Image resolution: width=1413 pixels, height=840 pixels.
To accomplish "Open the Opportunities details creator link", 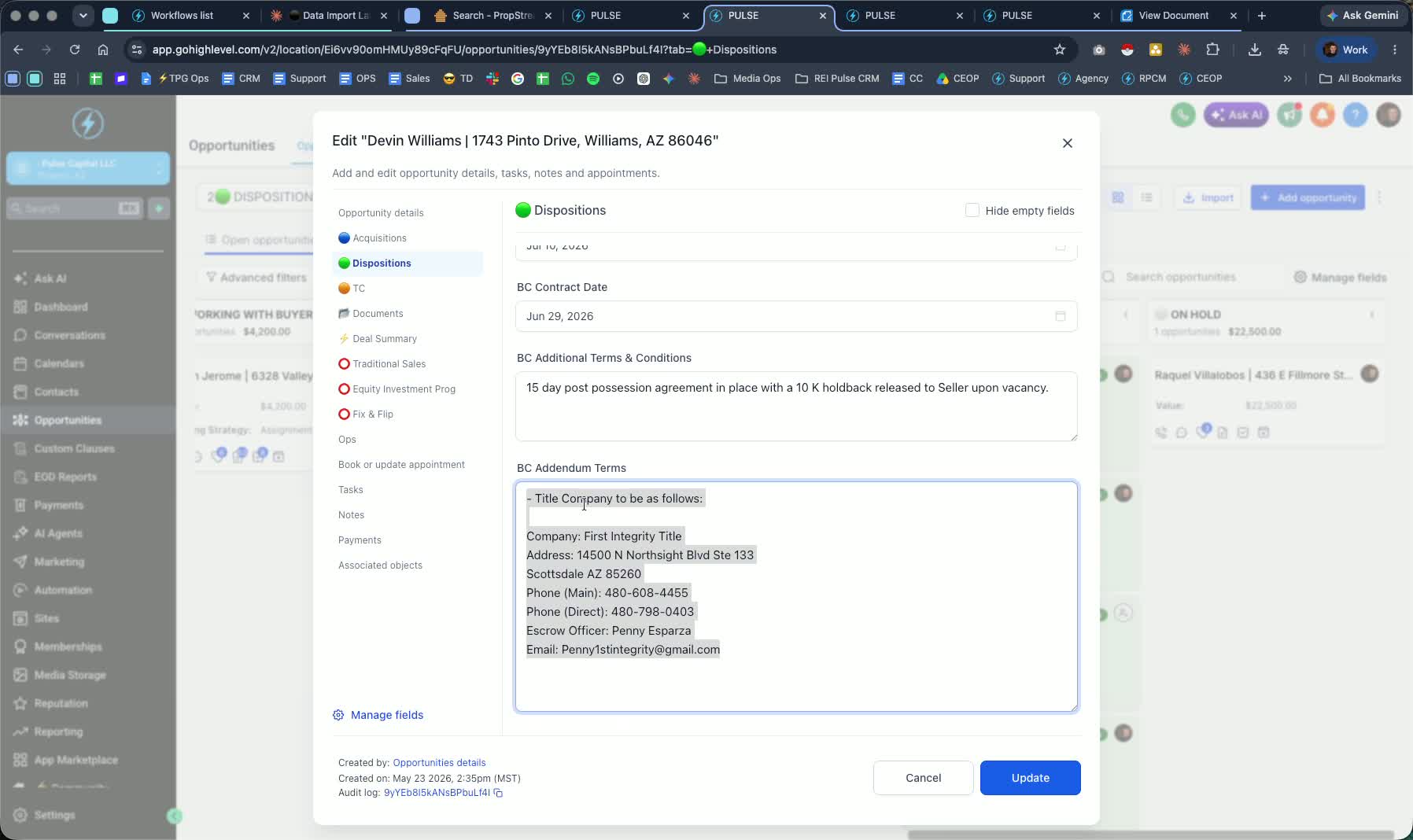I will [439, 763].
